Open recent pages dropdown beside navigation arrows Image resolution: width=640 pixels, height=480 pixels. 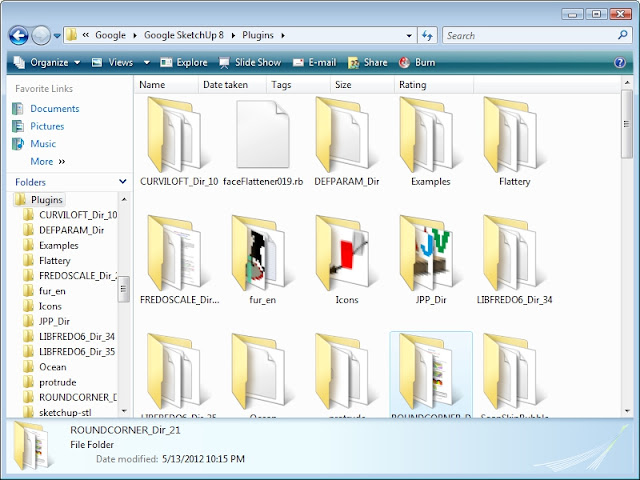coord(57,36)
